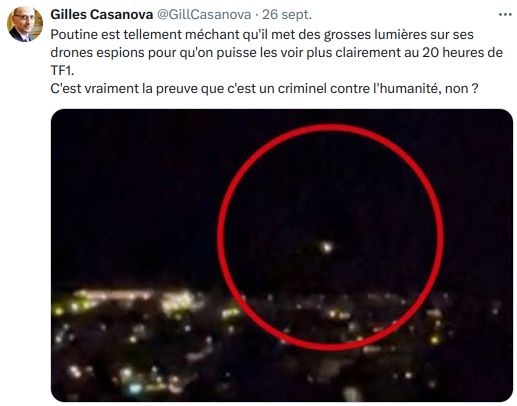Open the @GillCasanova handle

point(204,15)
